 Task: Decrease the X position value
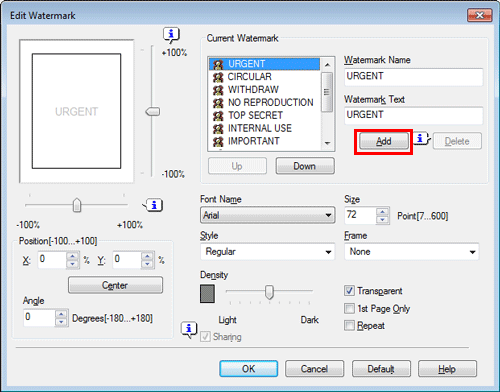(x=72, y=264)
